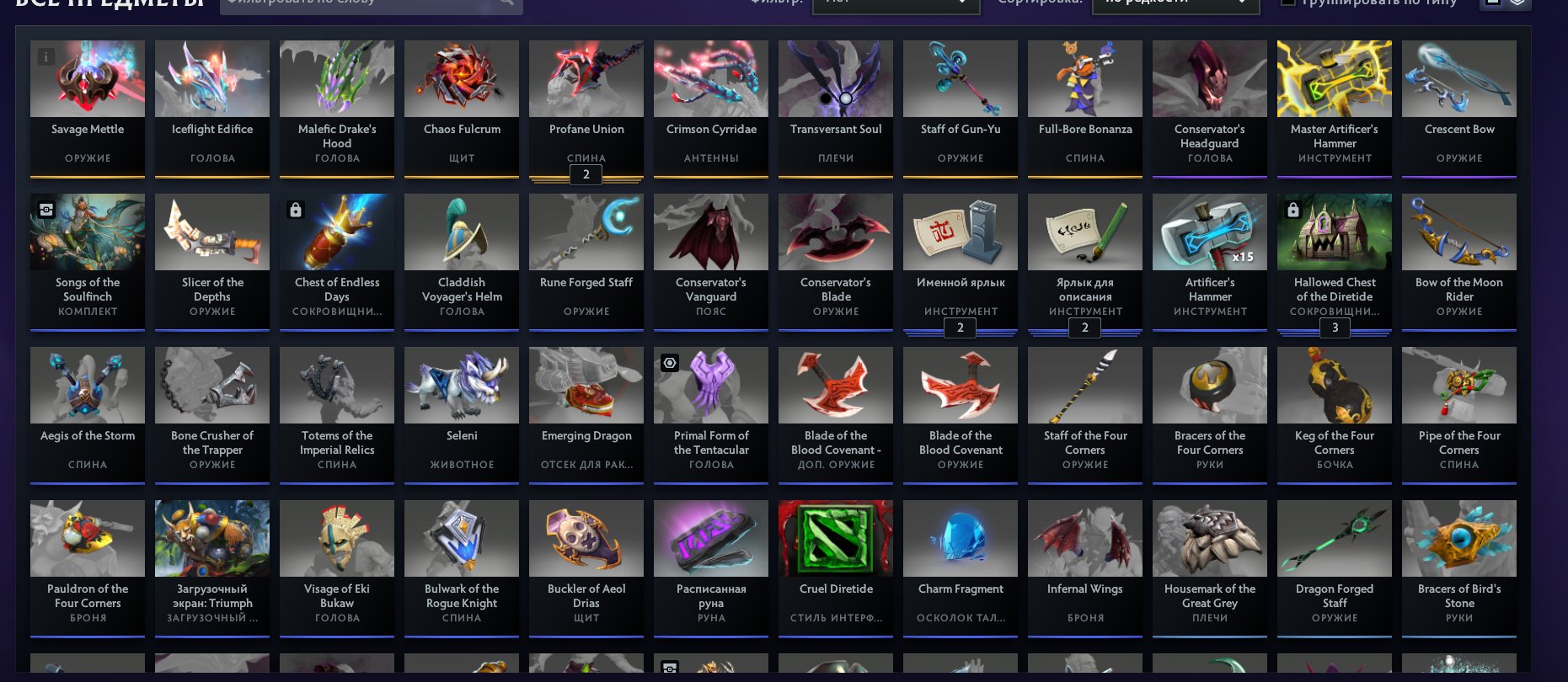Click the bundle badge on Songs of the Soulfinch
Image resolution: width=1568 pixels, height=682 pixels.
46,210
